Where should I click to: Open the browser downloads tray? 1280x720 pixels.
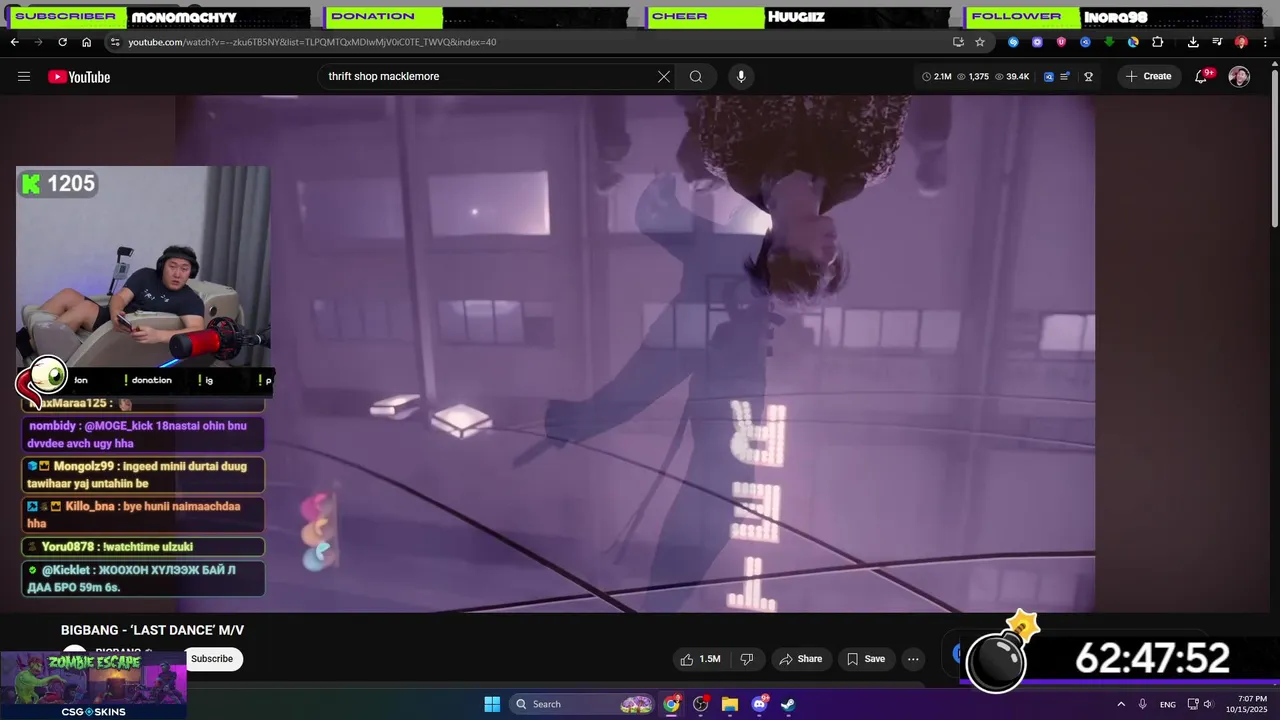1193,42
